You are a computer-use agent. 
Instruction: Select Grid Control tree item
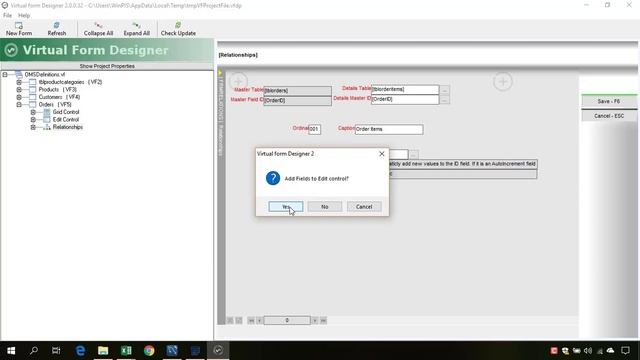(66, 112)
